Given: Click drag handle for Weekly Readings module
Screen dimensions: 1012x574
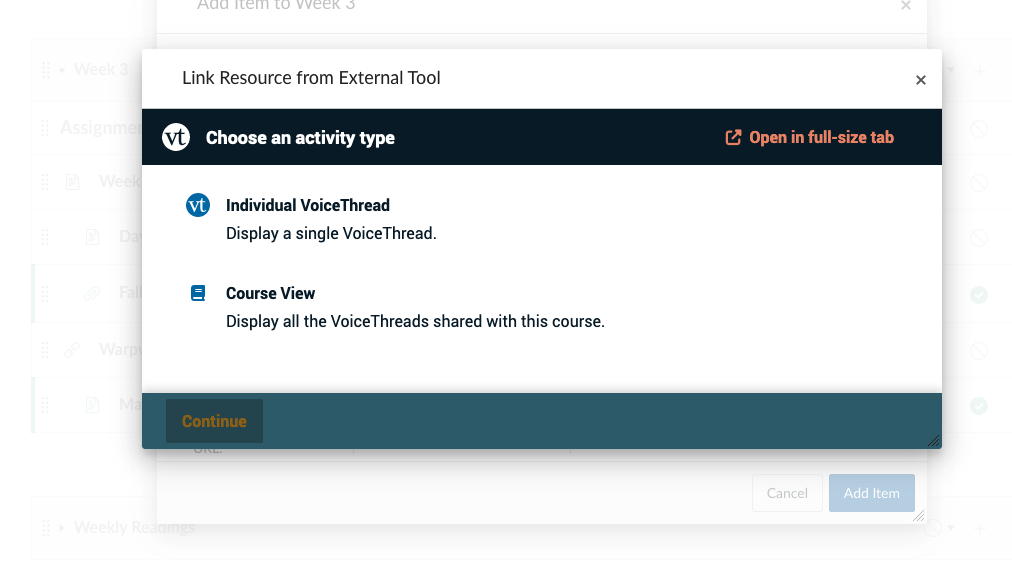Looking at the screenshot, I should (x=45, y=528).
